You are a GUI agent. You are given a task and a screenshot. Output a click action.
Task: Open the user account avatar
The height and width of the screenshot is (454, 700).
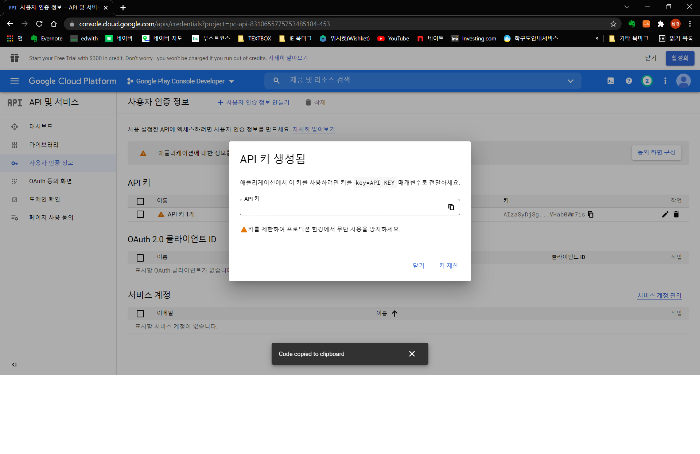(x=683, y=81)
